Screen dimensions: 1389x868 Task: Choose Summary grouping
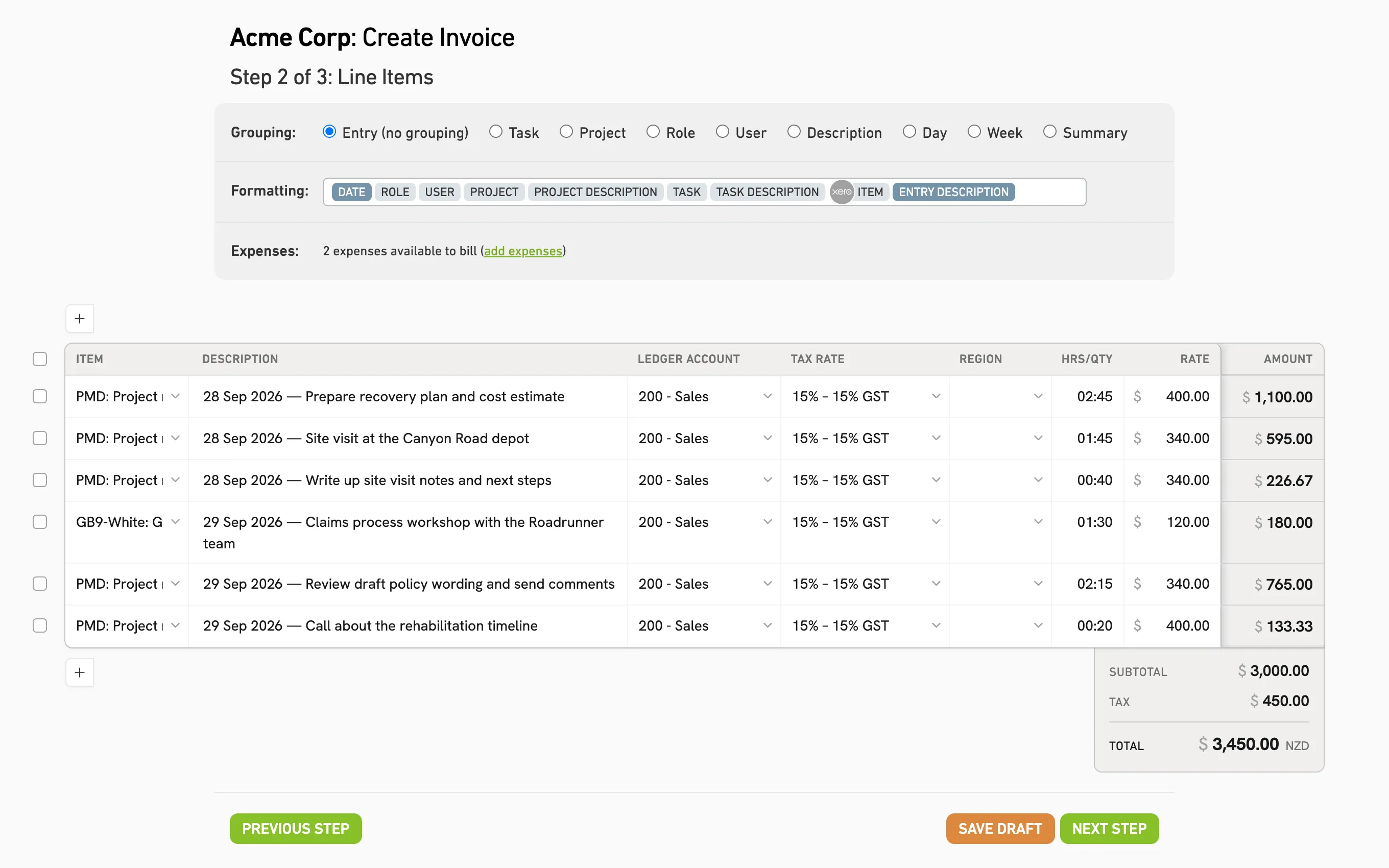[x=1050, y=132]
